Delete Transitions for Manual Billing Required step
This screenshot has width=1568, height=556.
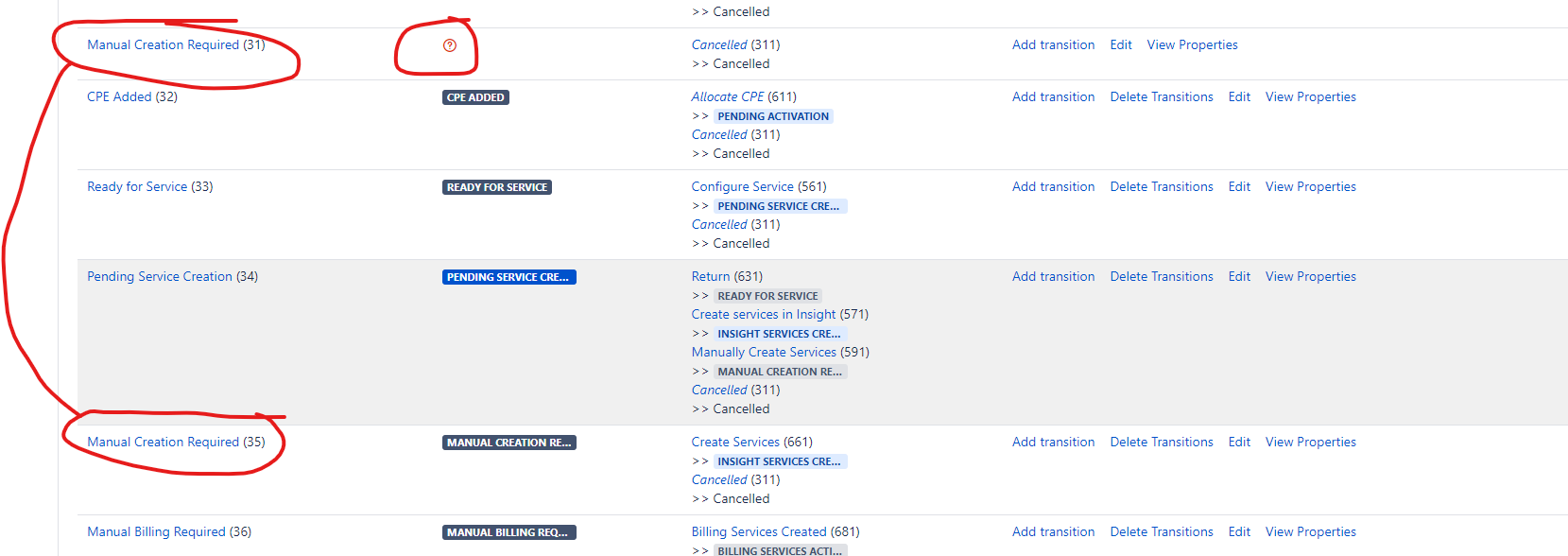click(1162, 531)
